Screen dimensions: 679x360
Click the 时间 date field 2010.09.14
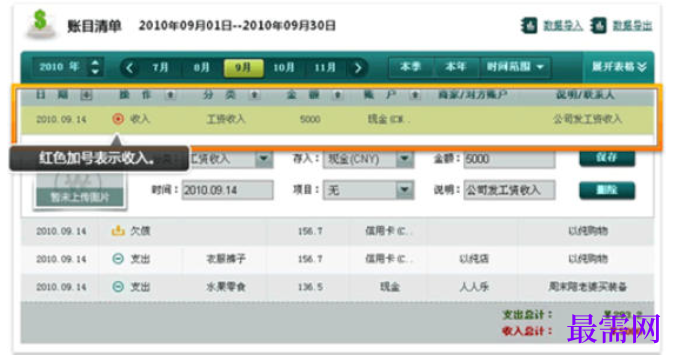227,190
